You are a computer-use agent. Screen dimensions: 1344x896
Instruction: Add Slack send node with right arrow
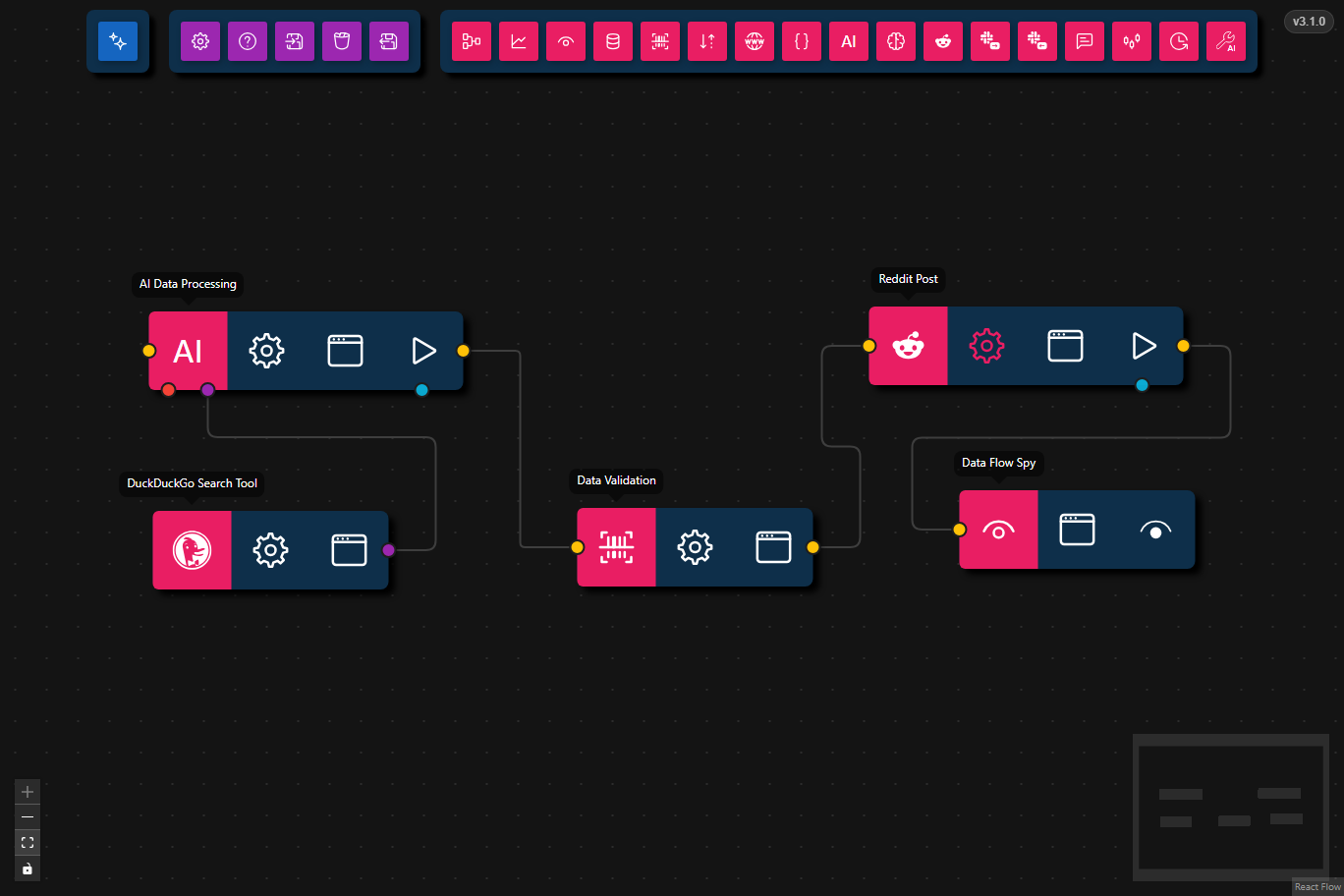tap(990, 41)
